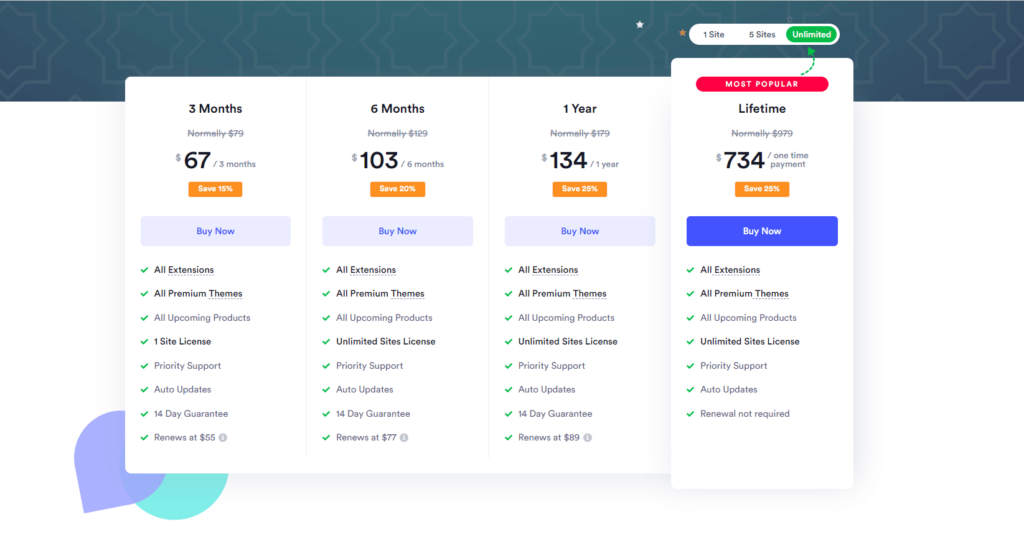This screenshot has height=537, width=1024.
Task: Click checkmark beside Renewal not required
Action: 690,414
